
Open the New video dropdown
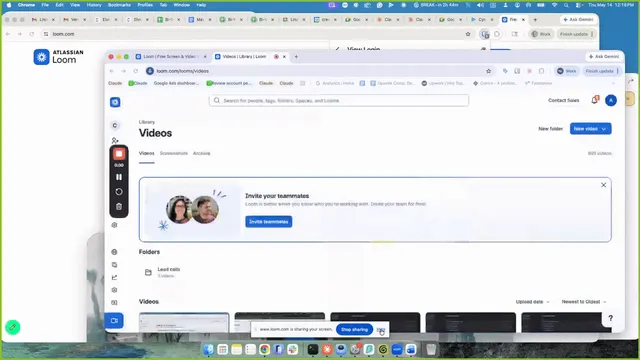point(590,129)
